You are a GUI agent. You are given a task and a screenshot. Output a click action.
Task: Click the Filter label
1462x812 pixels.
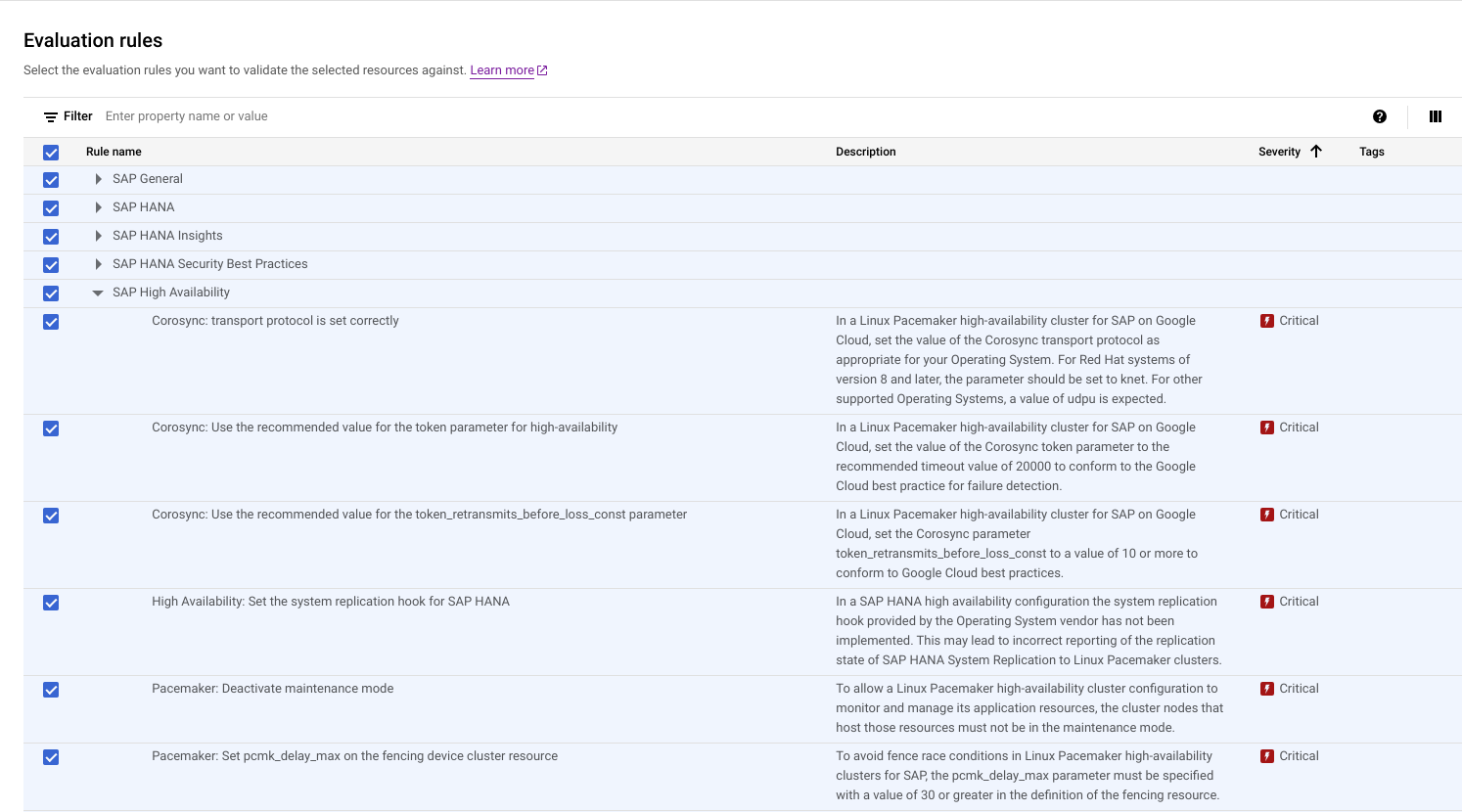tap(78, 116)
